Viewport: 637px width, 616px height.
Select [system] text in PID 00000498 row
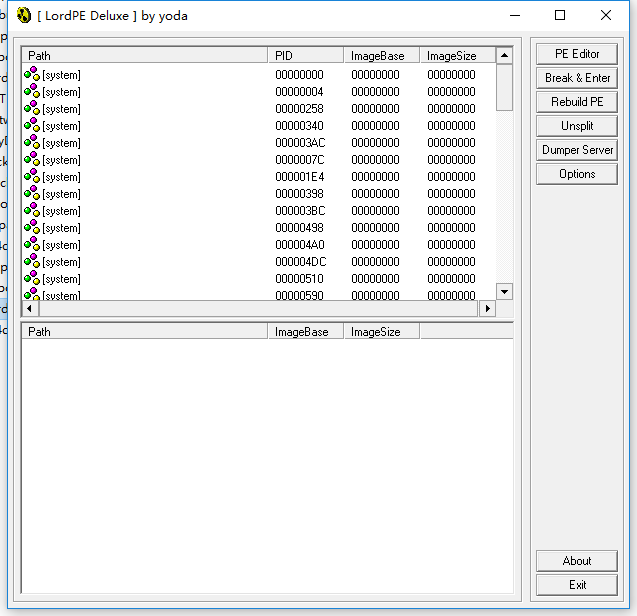pos(61,228)
